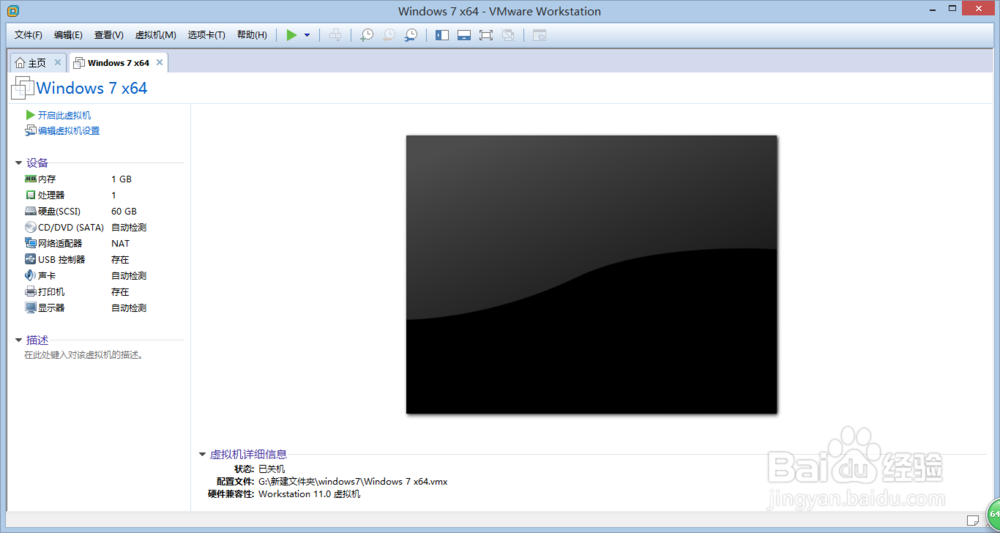Image resolution: width=1000 pixels, height=533 pixels.
Task: Click the G:\新建文件夹 config file path
Action: point(353,481)
